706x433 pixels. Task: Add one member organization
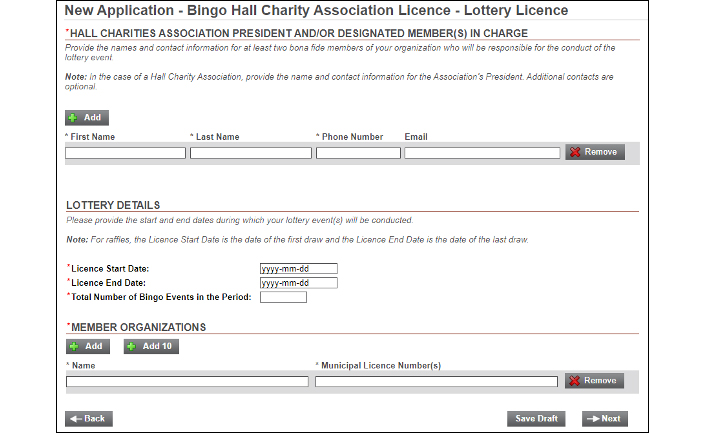pos(88,347)
